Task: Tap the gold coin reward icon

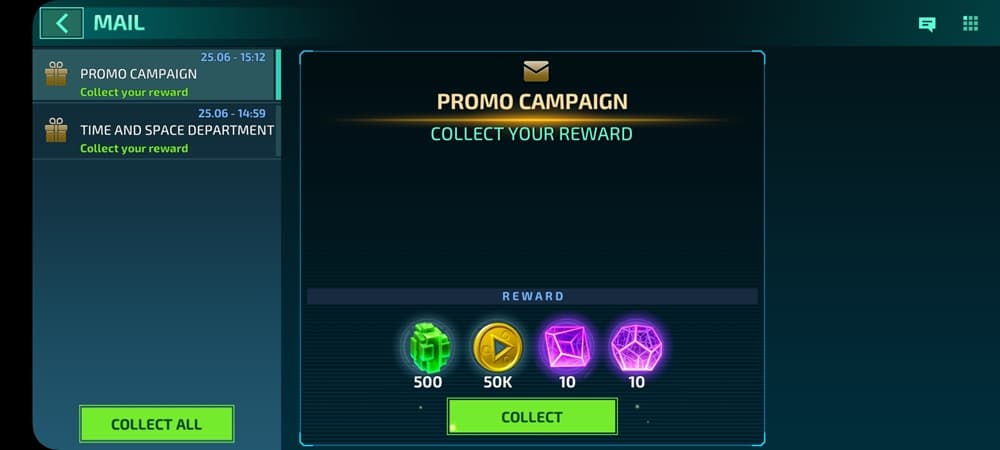Action: point(497,347)
